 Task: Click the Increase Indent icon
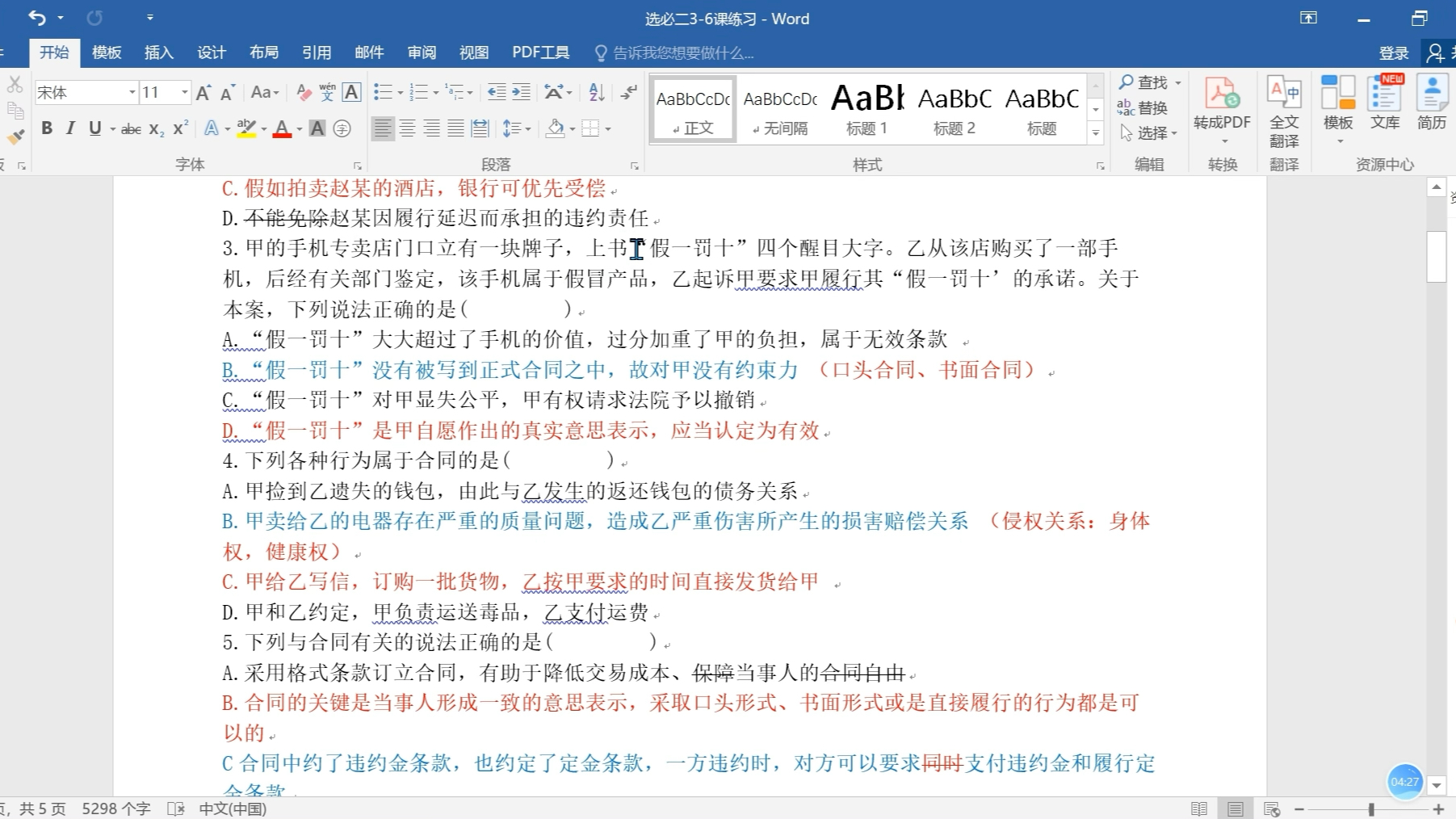(x=522, y=92)
